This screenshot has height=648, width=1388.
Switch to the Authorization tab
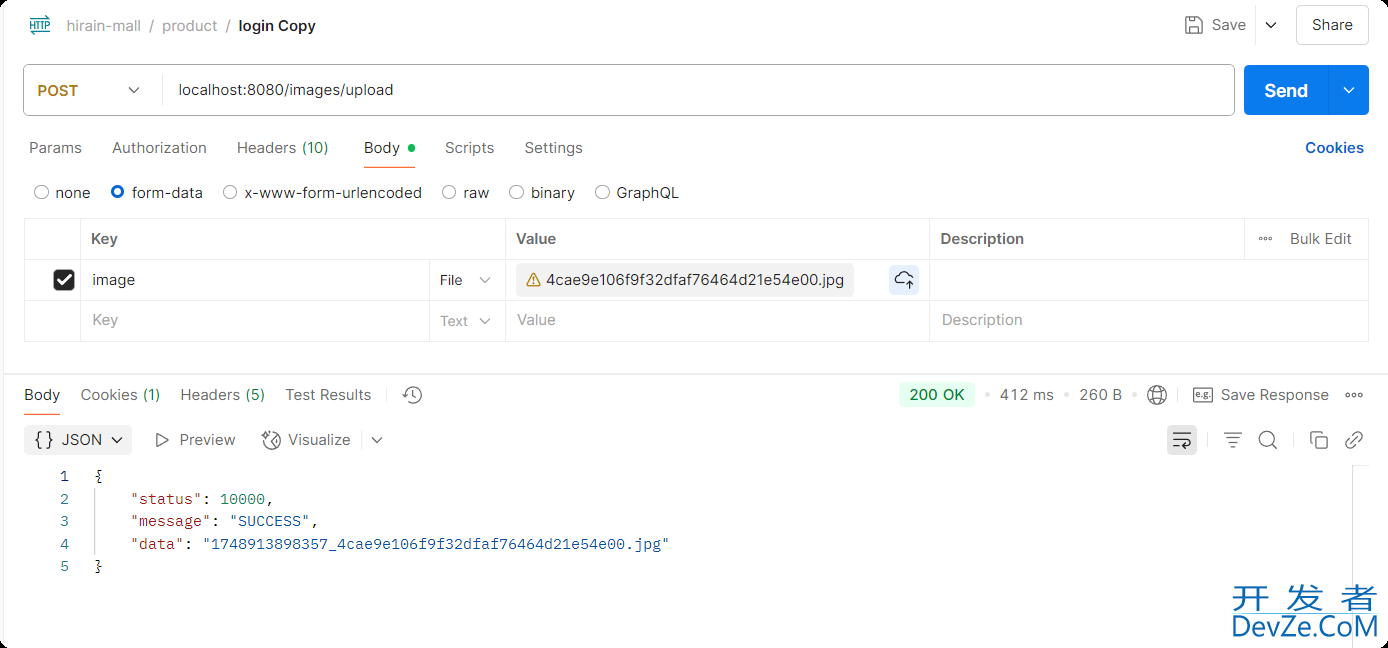[x=159, y=148]
